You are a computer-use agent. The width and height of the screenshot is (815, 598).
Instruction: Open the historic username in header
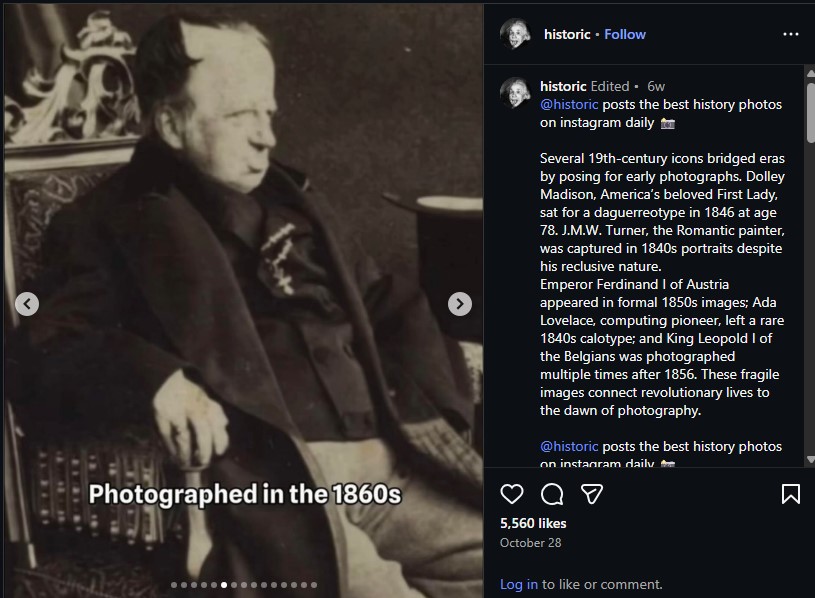click(567, 34)
